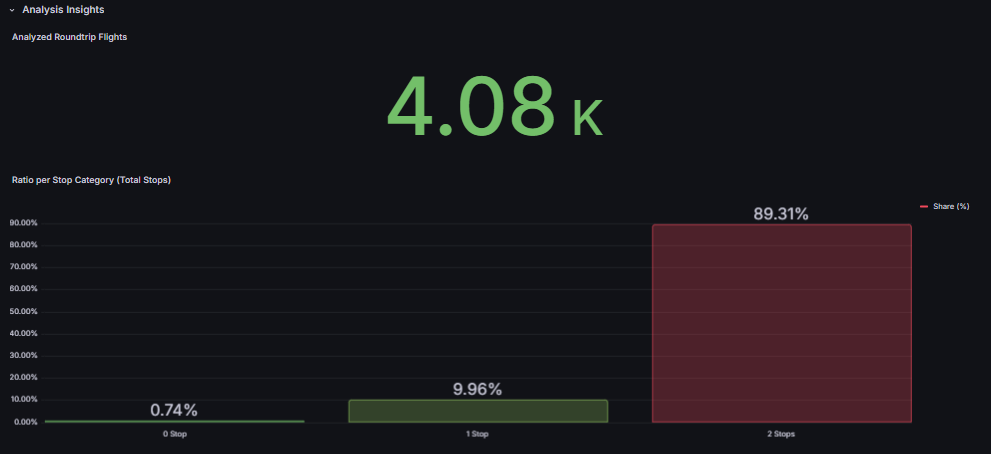This screenshot has width=991, height=454.
Task: Click the 0.00% y-axis tick label
Action: 26,422
